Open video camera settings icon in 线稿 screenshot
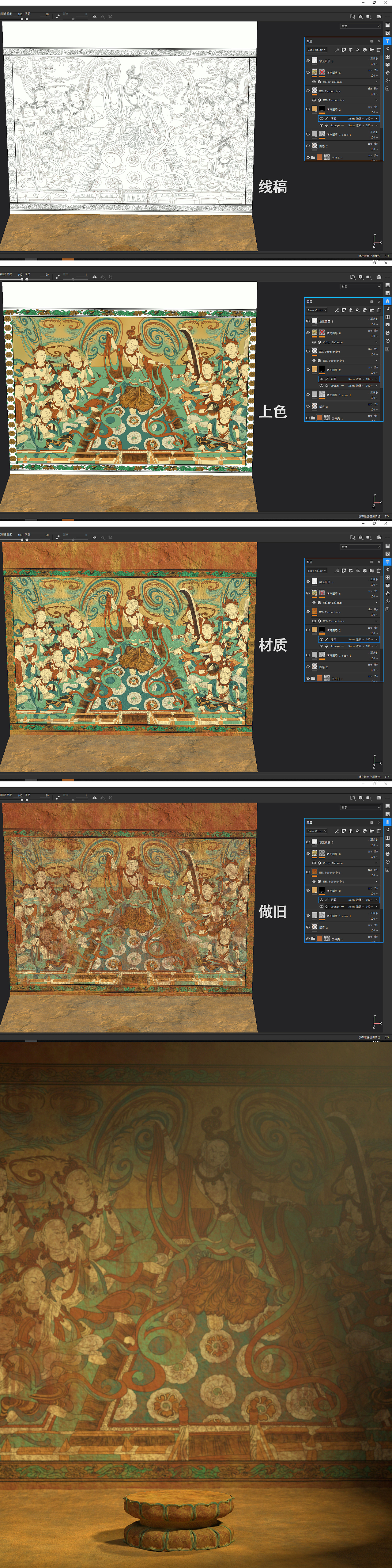Image resolution: width=392 pixels, height=1568 pixels. (369, 17)
